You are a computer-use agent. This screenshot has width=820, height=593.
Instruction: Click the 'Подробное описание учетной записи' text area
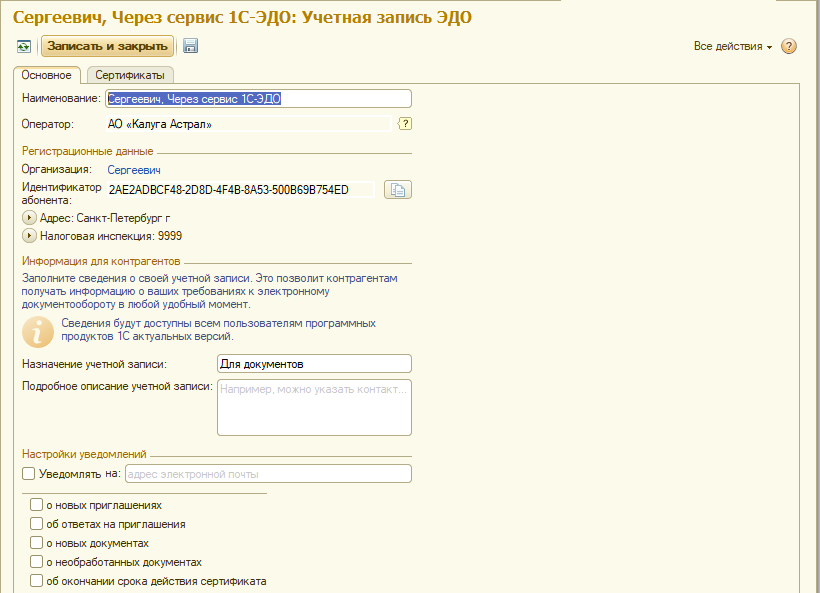[314, 407]
